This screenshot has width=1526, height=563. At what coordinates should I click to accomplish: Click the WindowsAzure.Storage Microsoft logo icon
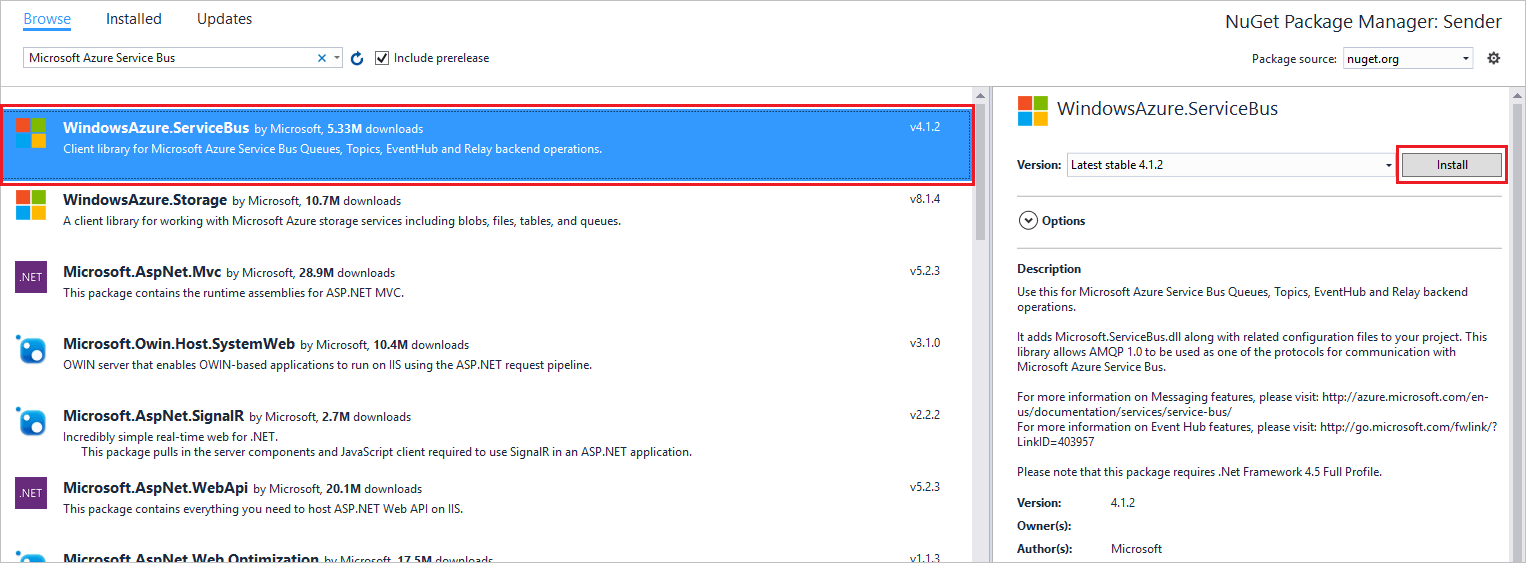[31, 205]
